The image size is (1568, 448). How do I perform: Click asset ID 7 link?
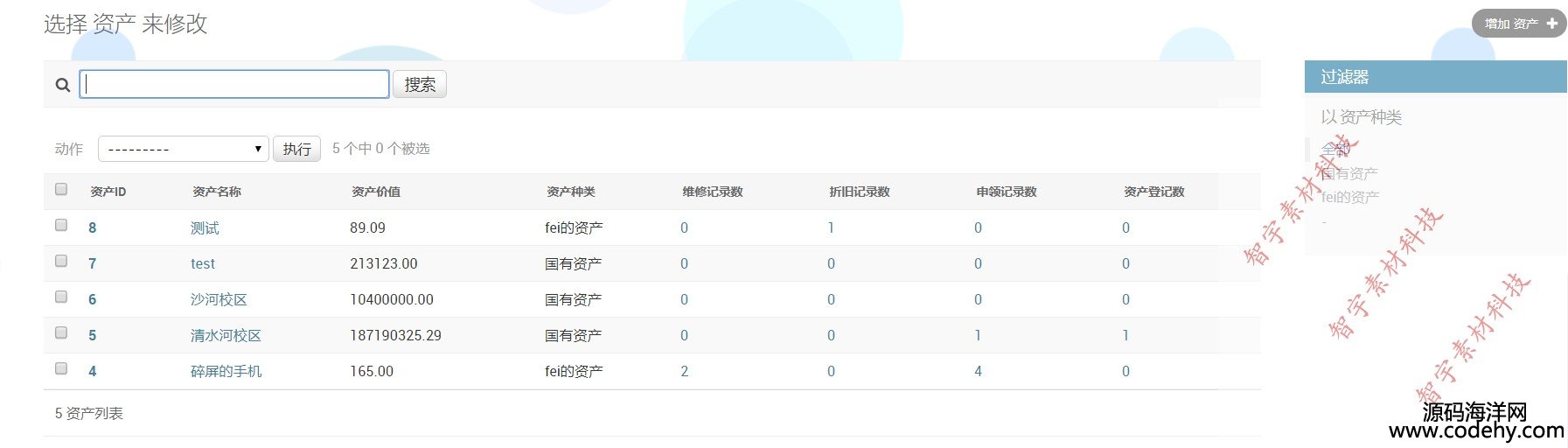click(x=92, y=263)
